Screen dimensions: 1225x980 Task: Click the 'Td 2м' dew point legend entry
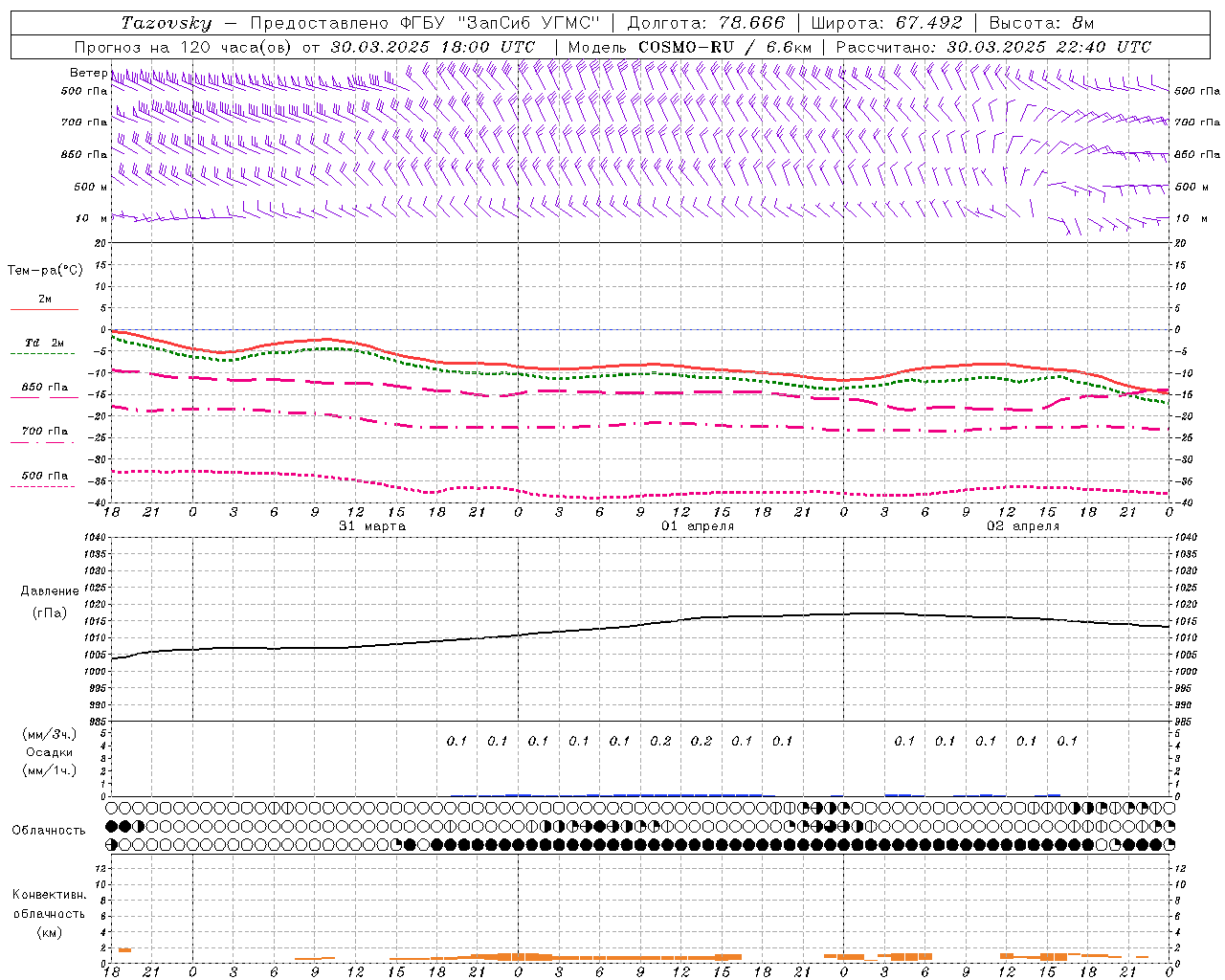click(x=45, y=343)
